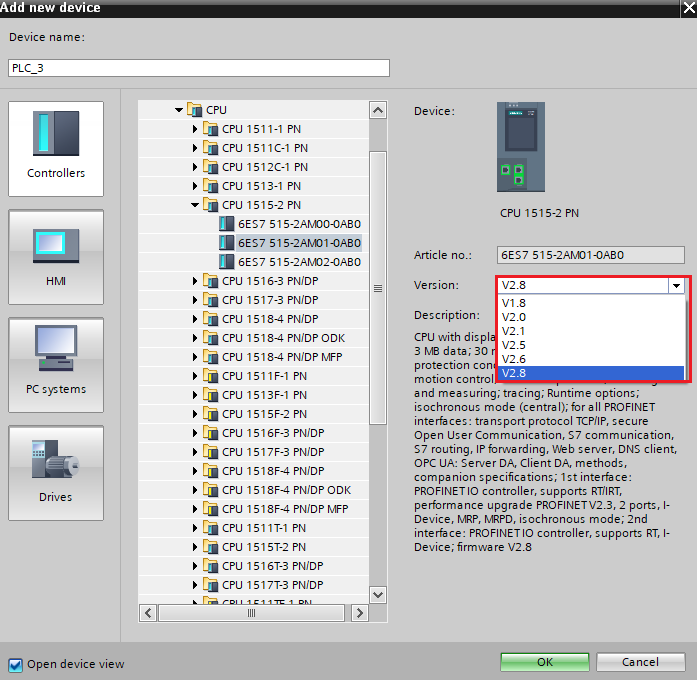Choose version V2.5 from the list
The width and height of the screenshot is (697, 680).
point(514,345)
